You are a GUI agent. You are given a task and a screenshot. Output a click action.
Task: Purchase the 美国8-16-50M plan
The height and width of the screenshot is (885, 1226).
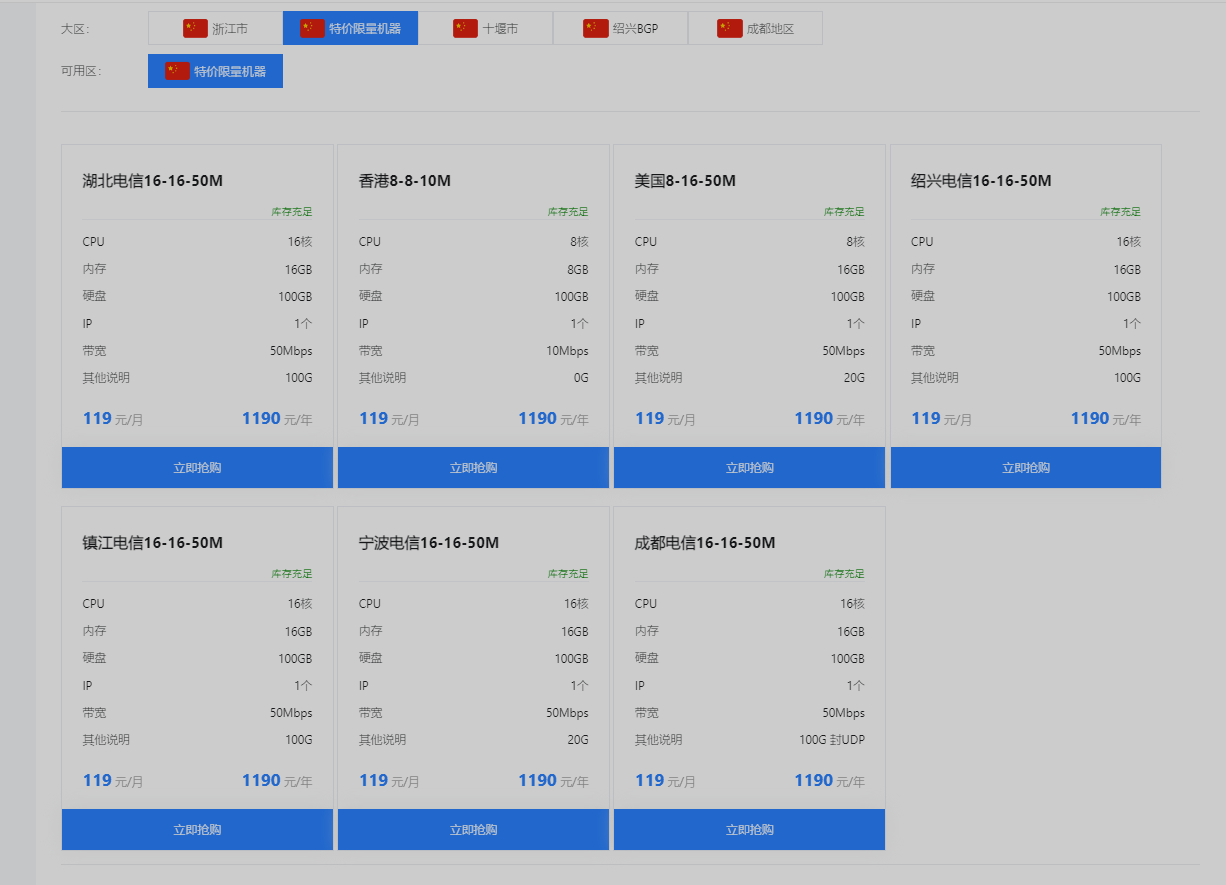(x=749, y=468)
